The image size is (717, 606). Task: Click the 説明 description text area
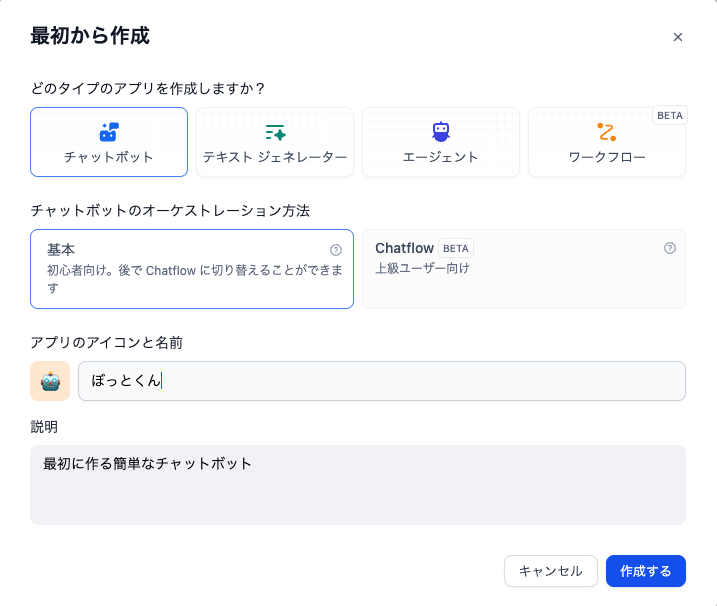[x=357, y=485]
